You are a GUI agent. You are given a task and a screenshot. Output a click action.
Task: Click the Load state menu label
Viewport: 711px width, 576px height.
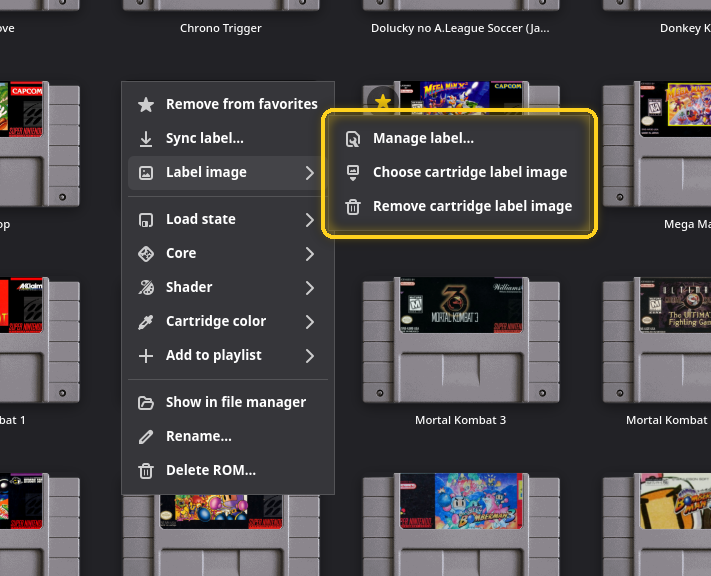[200, 219]
